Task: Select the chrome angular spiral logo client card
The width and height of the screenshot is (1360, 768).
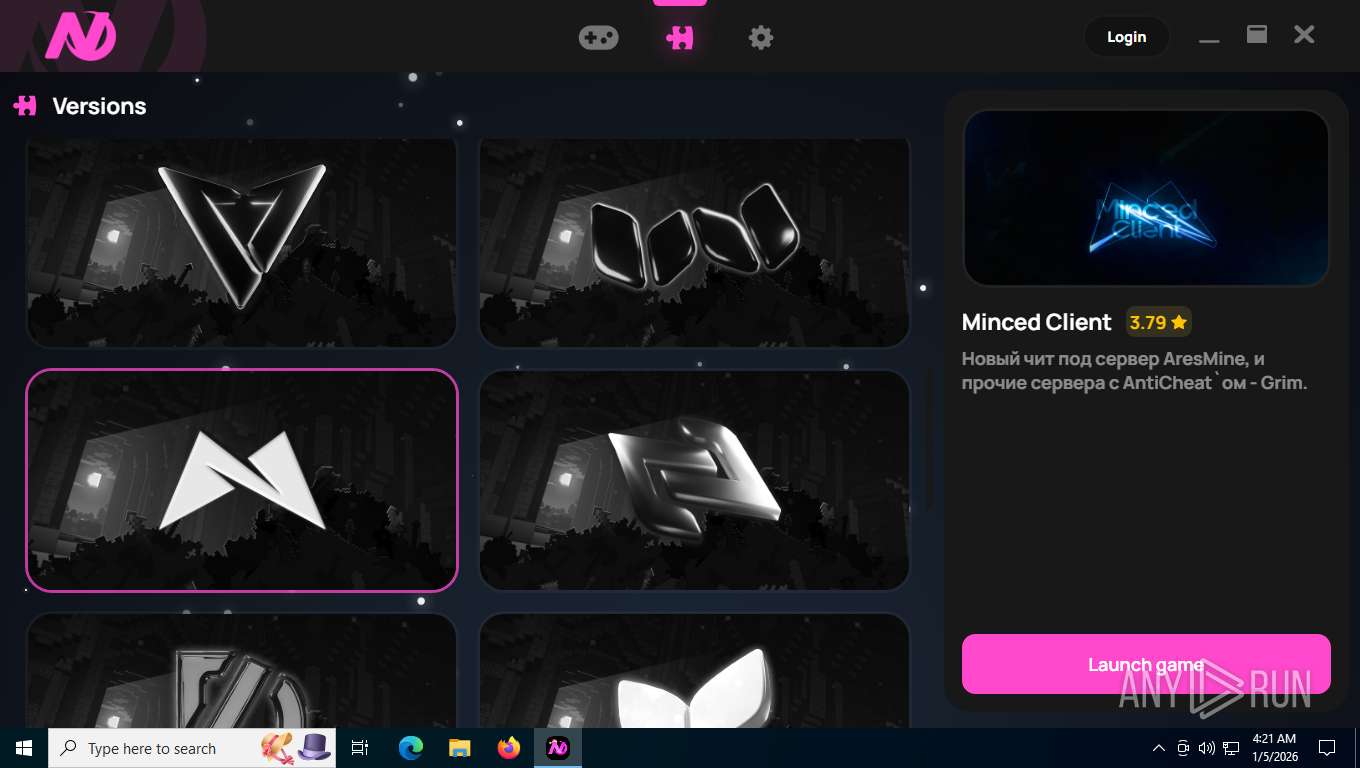Action: click(x=694, y=480)
